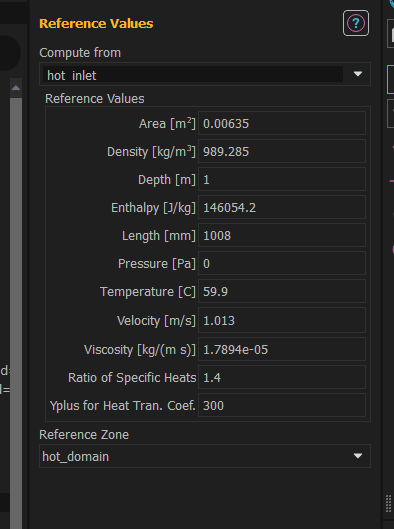Click the Density value field

[282, 151]
